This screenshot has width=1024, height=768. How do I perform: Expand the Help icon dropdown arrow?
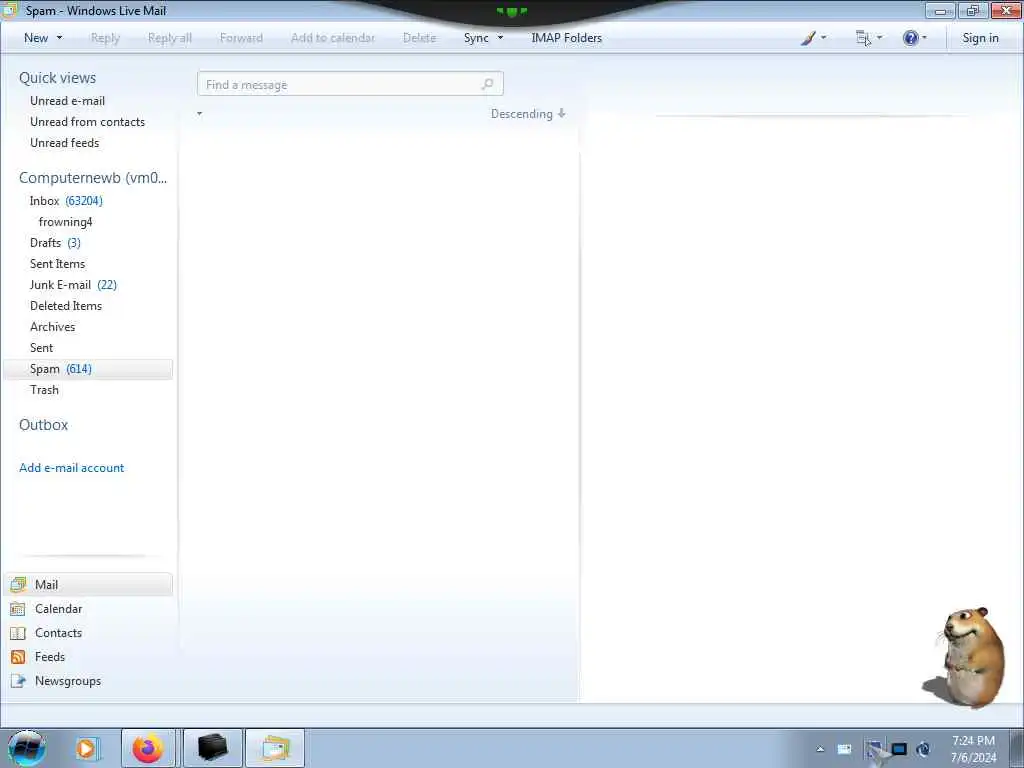point(924,38)
